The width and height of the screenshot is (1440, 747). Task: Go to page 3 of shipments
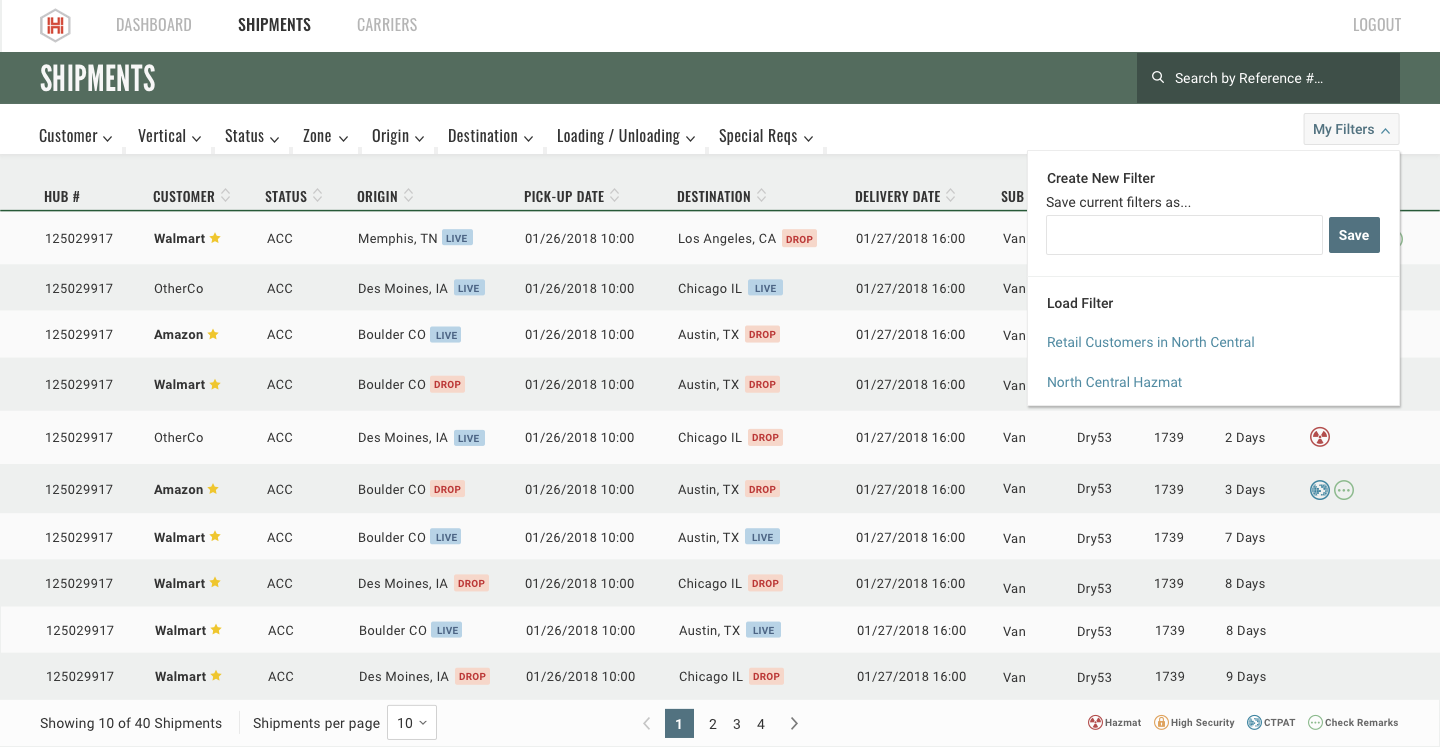click(x=737, y=724)
